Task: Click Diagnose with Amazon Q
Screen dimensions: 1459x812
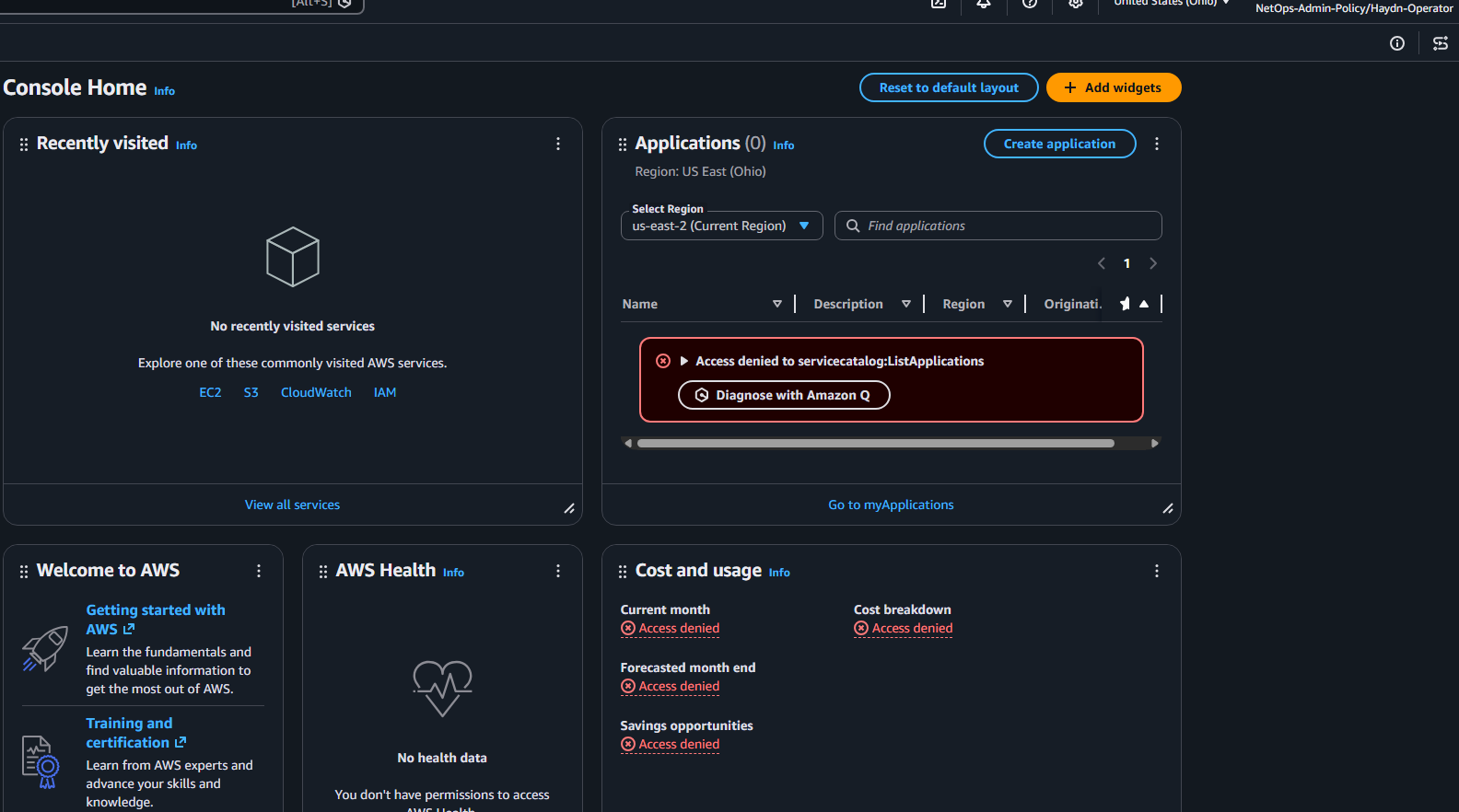Action: [784, 395]
